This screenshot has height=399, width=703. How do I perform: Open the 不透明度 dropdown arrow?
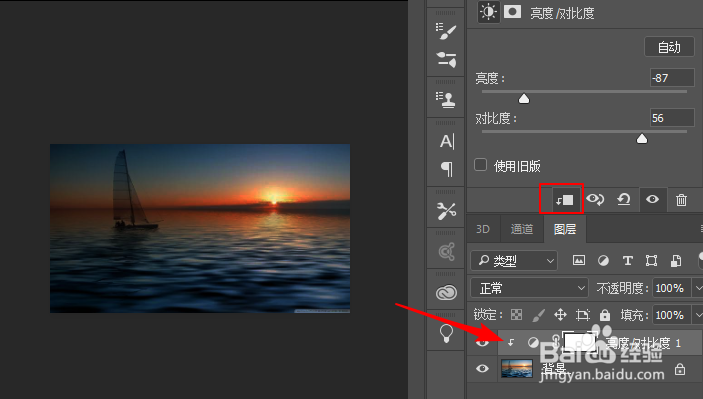click(x=698, y=288)
